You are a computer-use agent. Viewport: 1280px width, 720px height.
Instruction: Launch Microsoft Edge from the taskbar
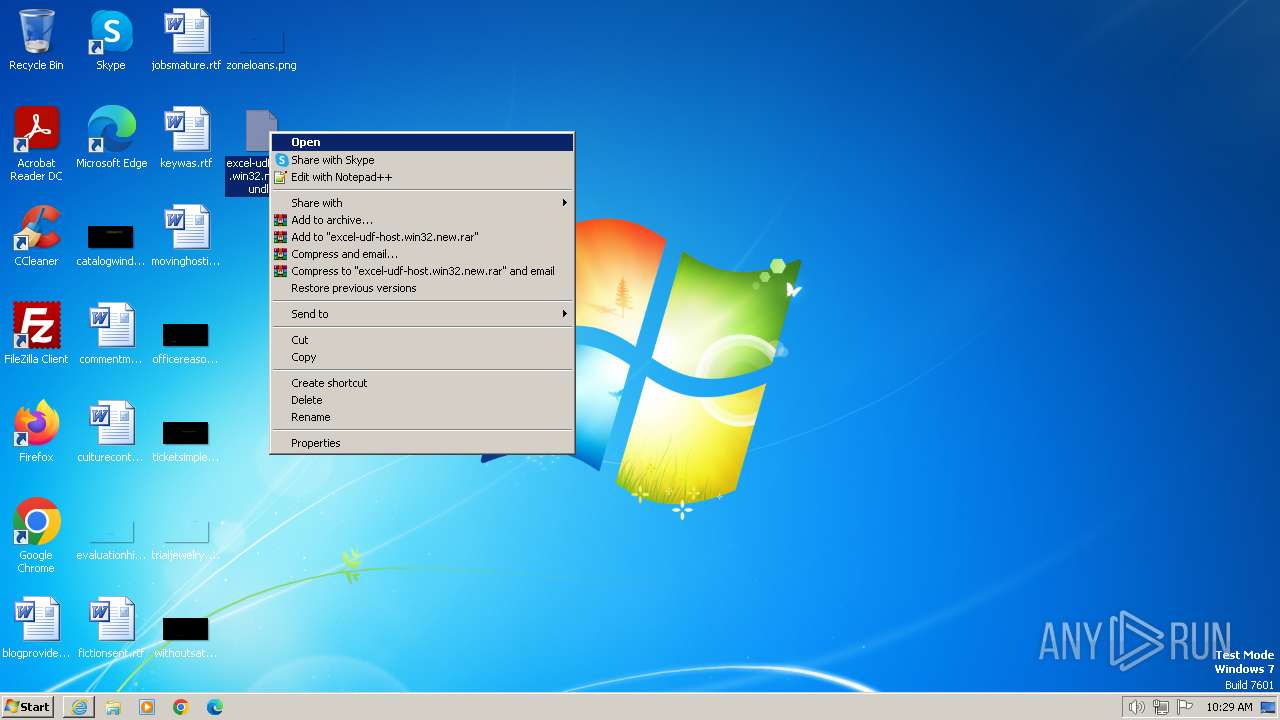pyautogui.click(x=215, y=707)
